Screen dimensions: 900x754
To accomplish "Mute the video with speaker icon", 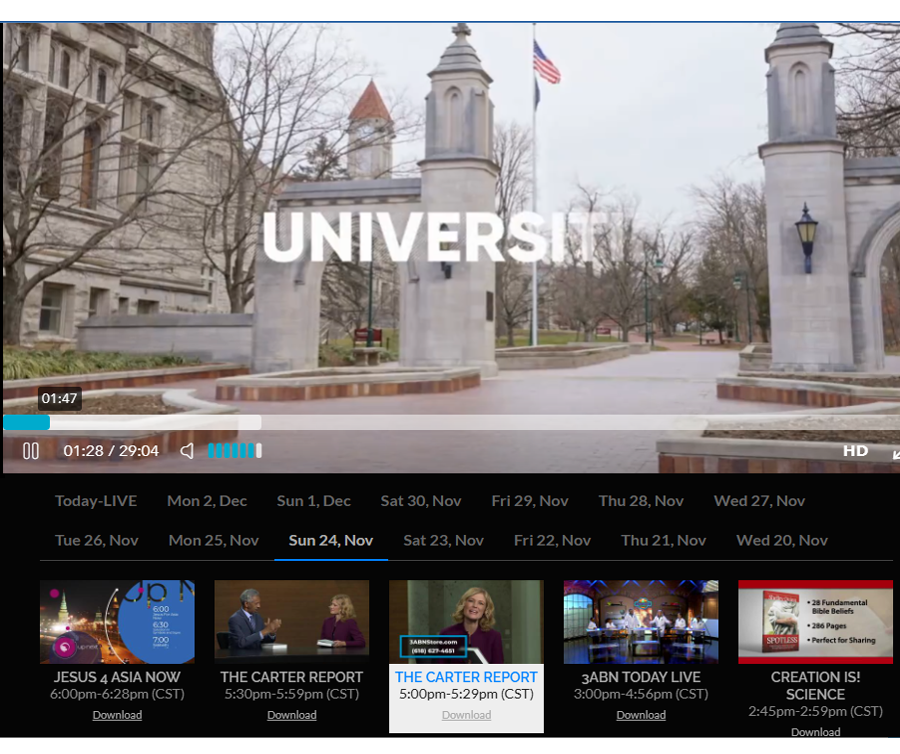I will [187, 451].
